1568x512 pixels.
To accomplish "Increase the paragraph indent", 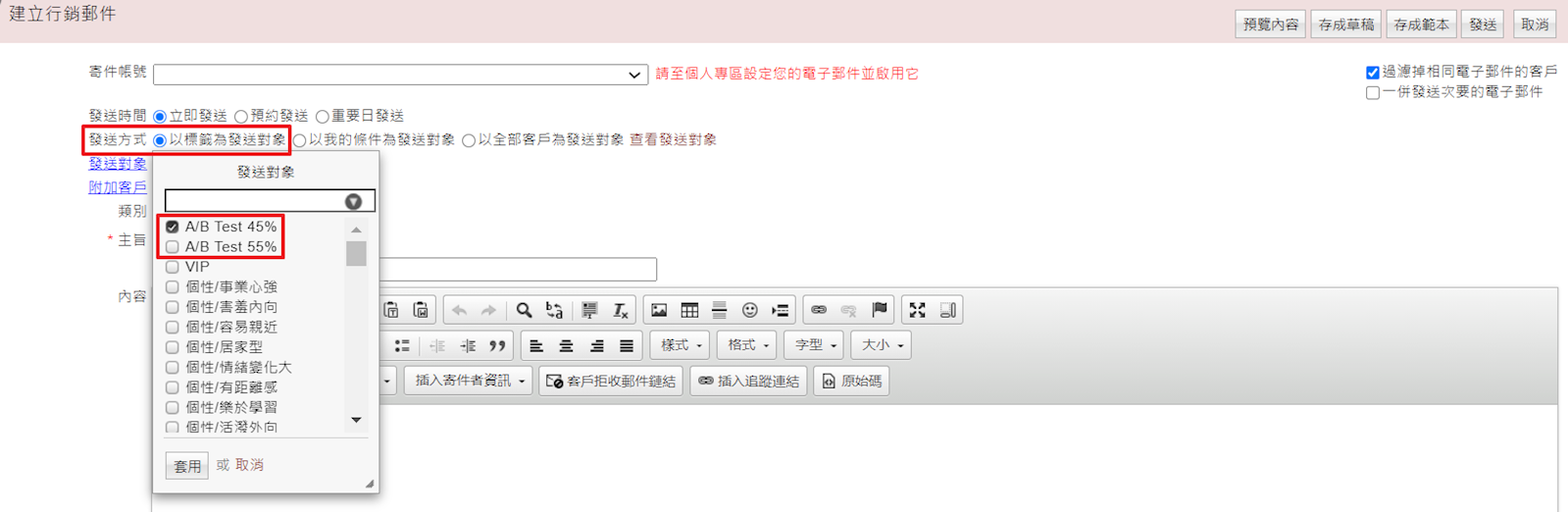I will (468, 345).
